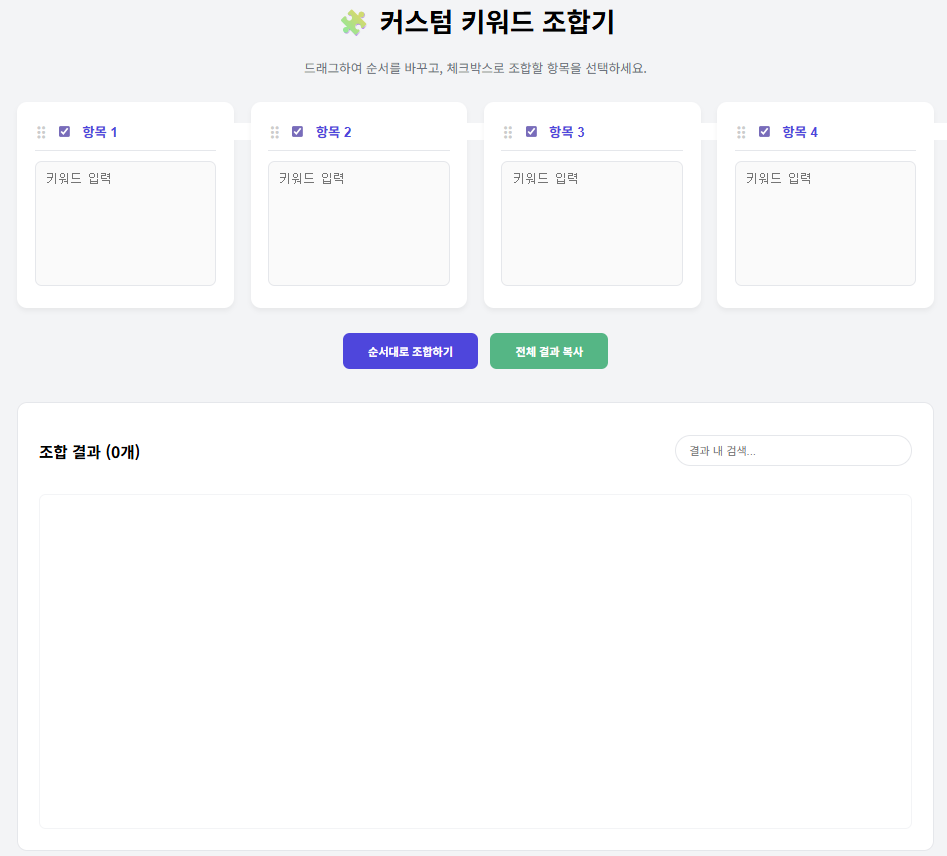This screenshot has height=856, width=947.
Task: Uncheck the 항목 1 checkbox
Action: click(x=64, y=130)
